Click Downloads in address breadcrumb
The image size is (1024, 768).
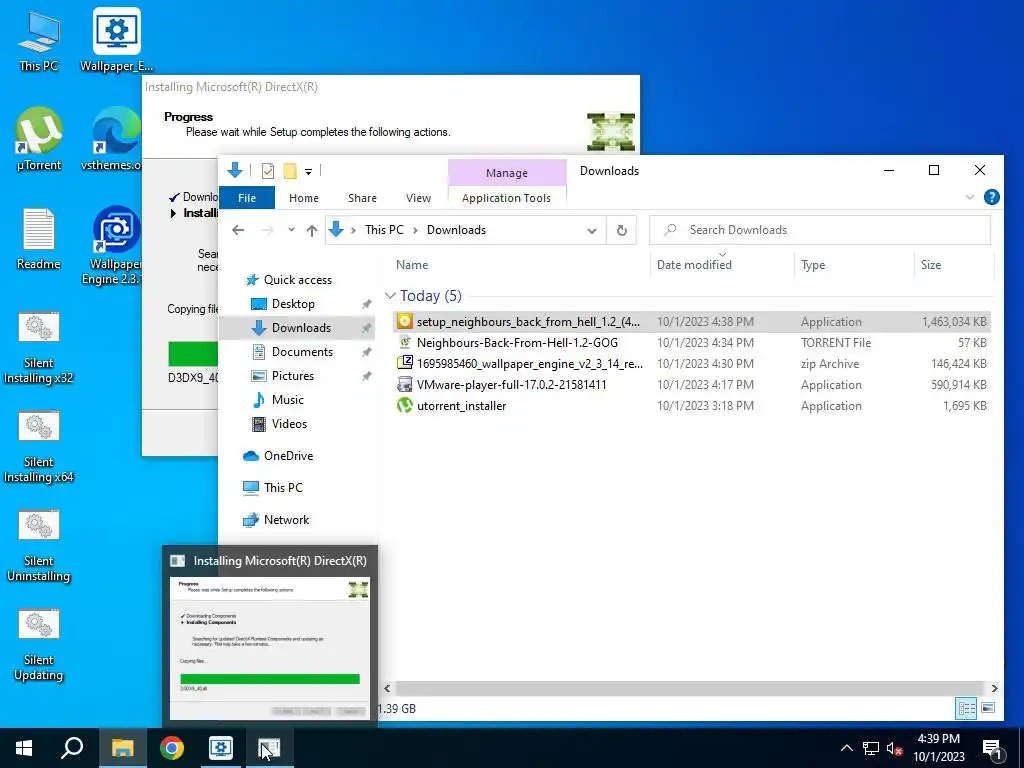coord(456,230)
